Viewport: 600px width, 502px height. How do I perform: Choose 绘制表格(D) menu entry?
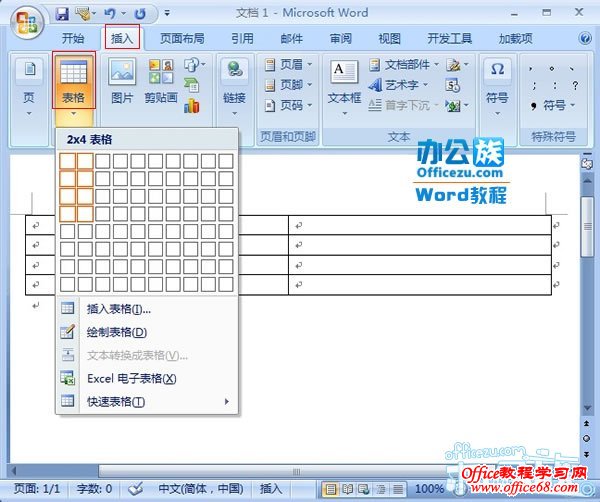tap(147, 332)
